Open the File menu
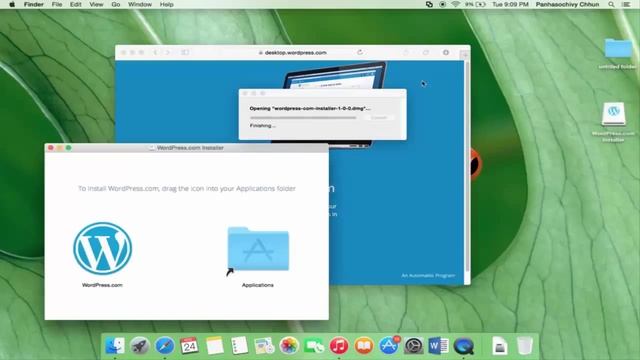Viewport: 640px width, 360px height. point(57,4)
